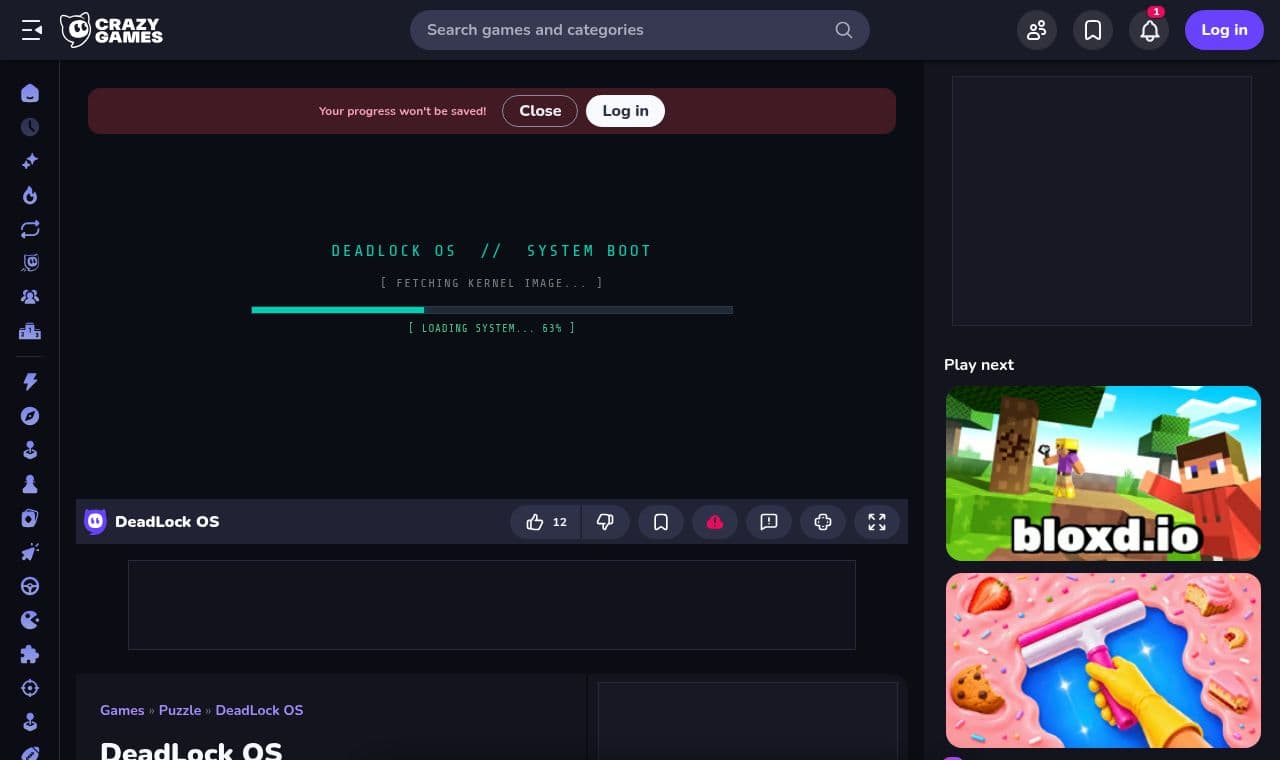Open the Pac-Man arcade category icon
This screenshot has width=1280, height=760.
pyautogui.click(x=30, y=620)
